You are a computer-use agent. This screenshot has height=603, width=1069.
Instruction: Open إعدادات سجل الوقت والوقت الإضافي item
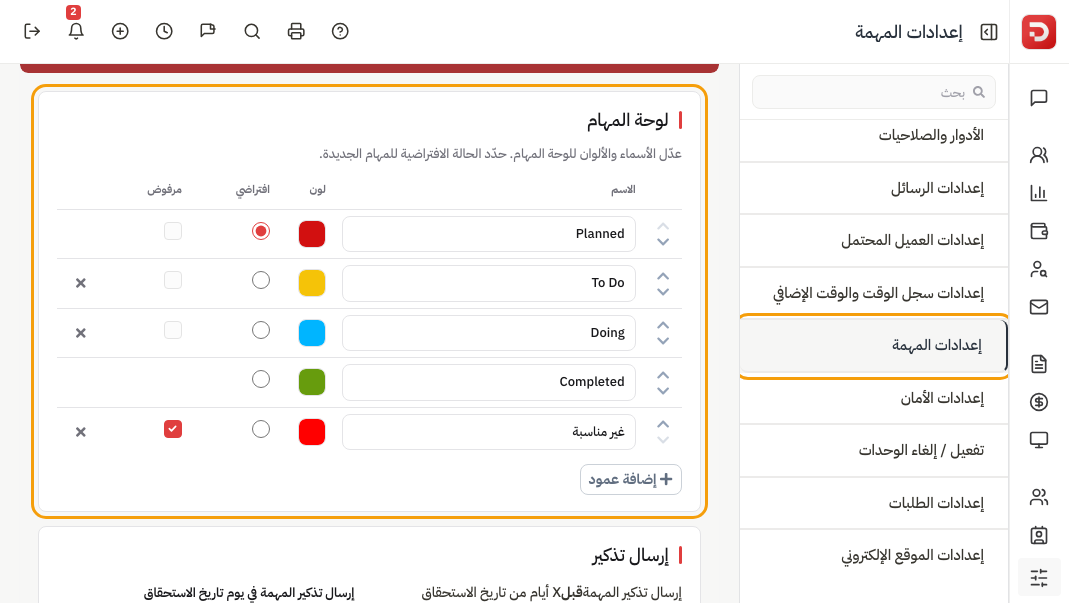pyautogui.click(x=873, y=293)
